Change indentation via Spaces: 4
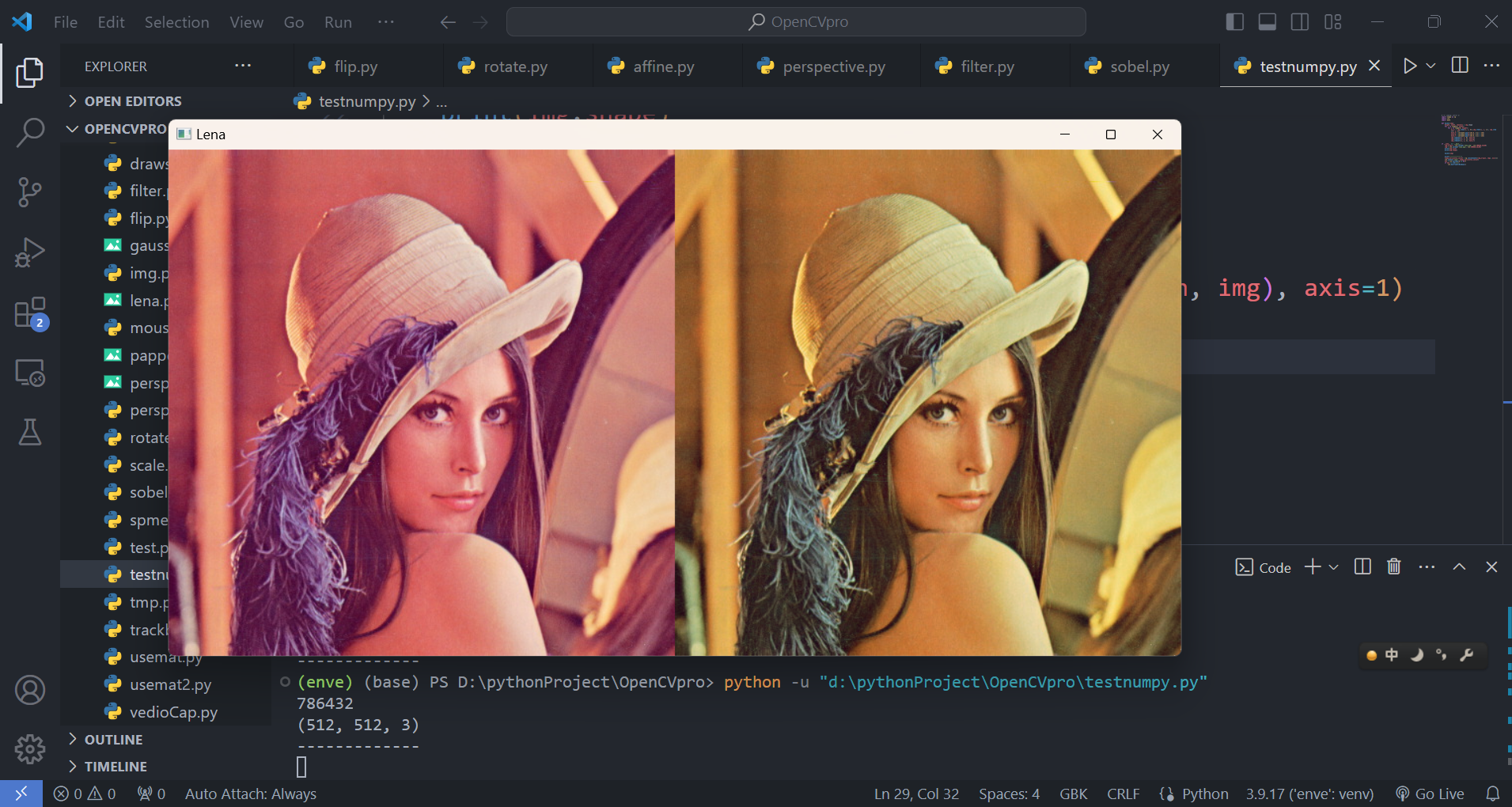Screen dimensions: 1512x807 (x=1009, y=794)
